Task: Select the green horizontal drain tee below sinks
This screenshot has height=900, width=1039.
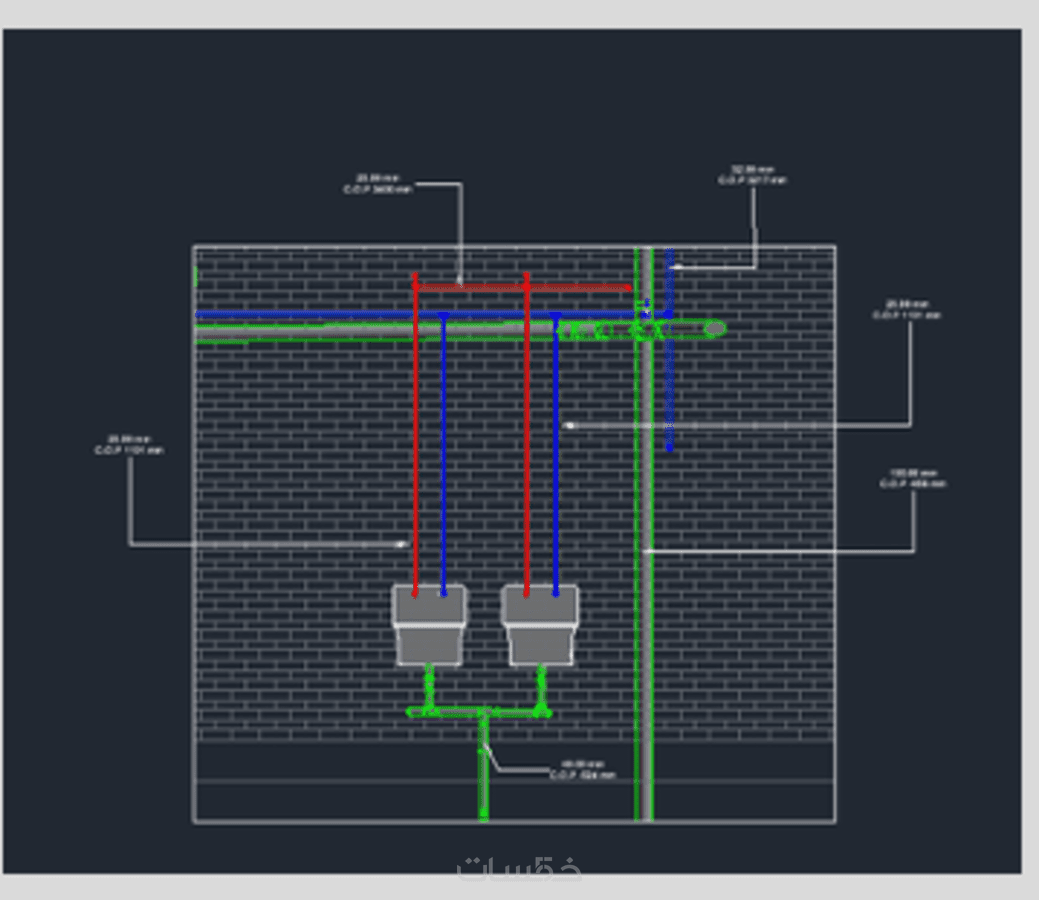Action: pyautogui.click(x=478, y=712)
